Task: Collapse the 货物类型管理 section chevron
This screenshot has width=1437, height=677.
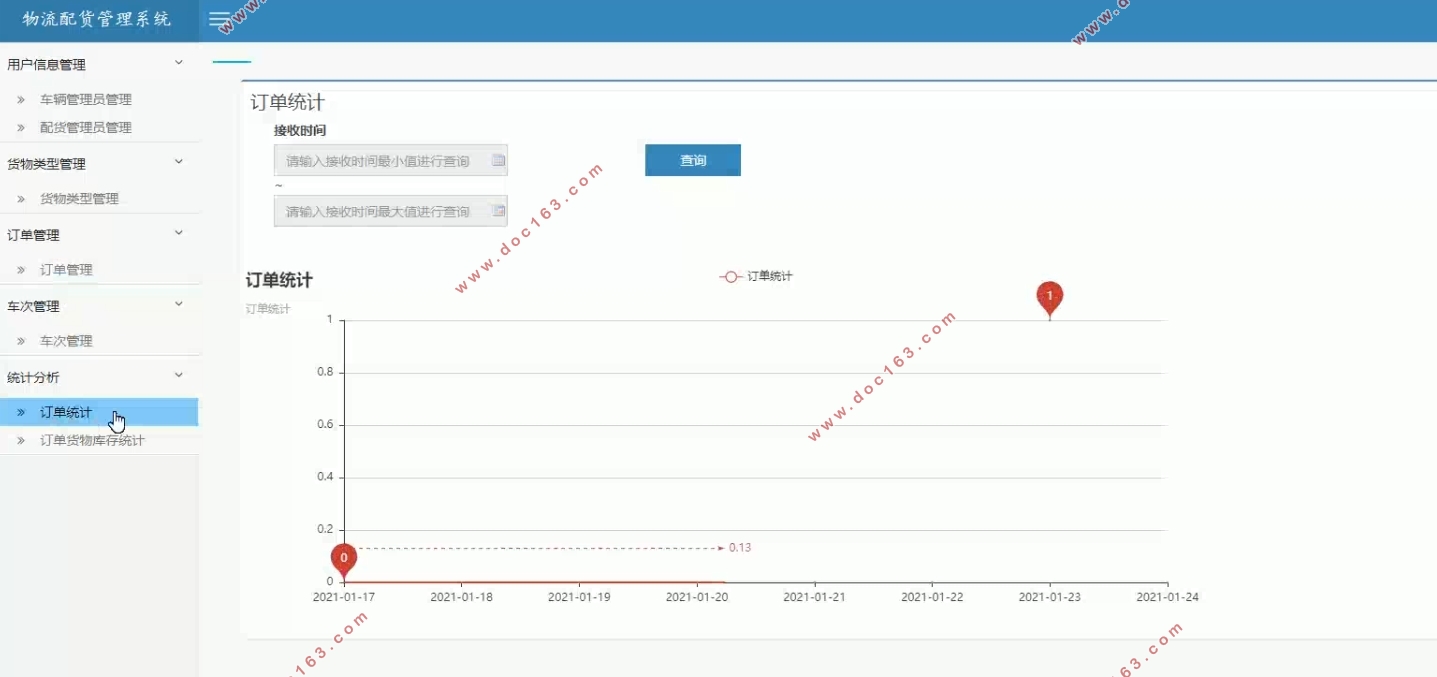Action: (x=179, y=162)
